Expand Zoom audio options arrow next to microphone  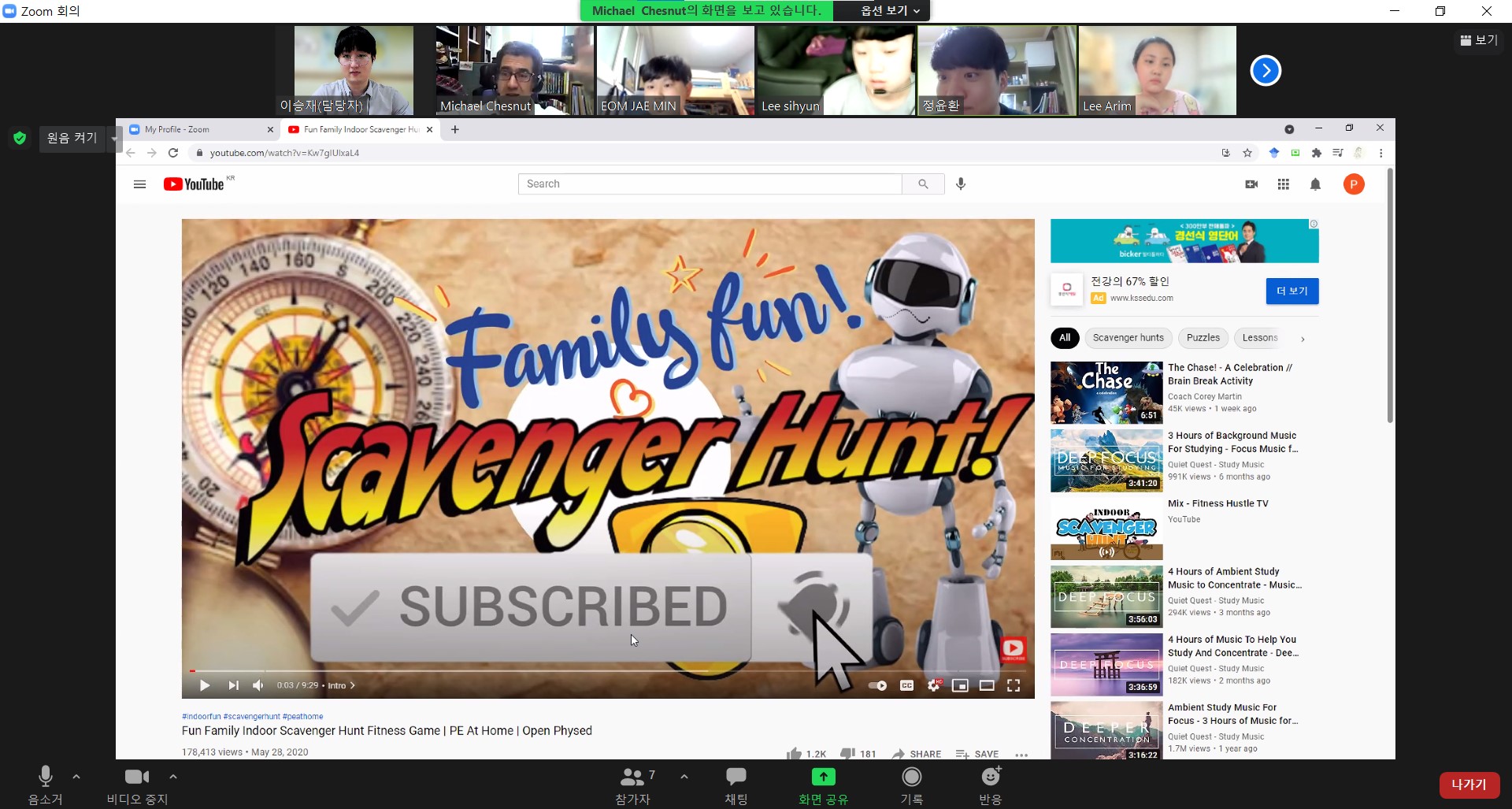[x=76, y=777]
